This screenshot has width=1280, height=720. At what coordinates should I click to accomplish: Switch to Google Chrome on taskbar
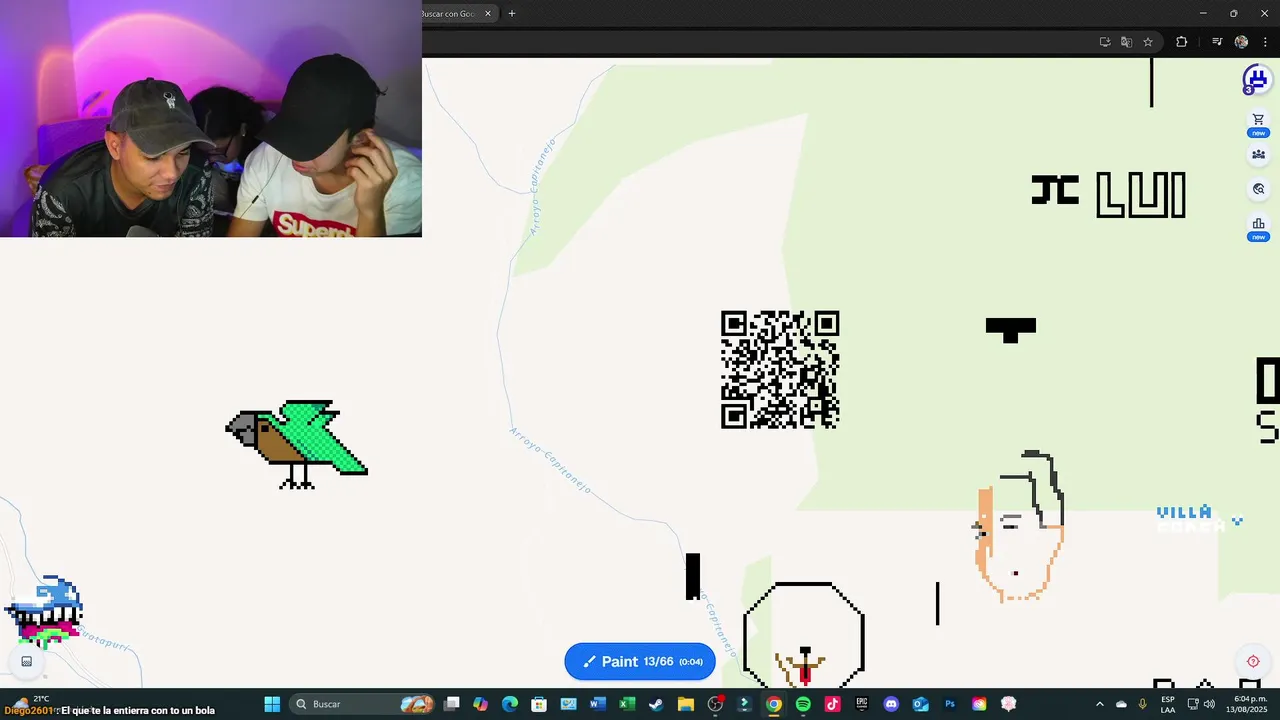774,704
